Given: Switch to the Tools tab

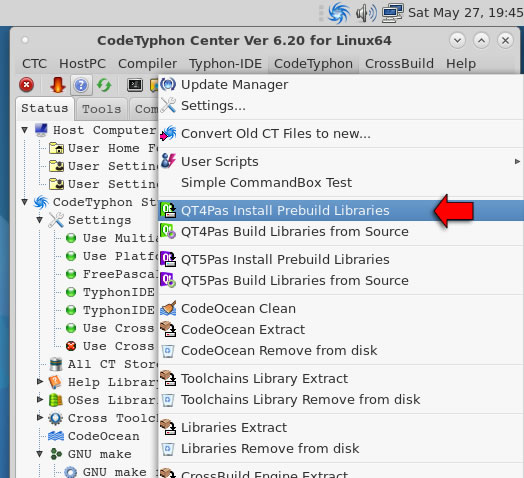Looking at the screenshot, I should (x=102, y=109).
